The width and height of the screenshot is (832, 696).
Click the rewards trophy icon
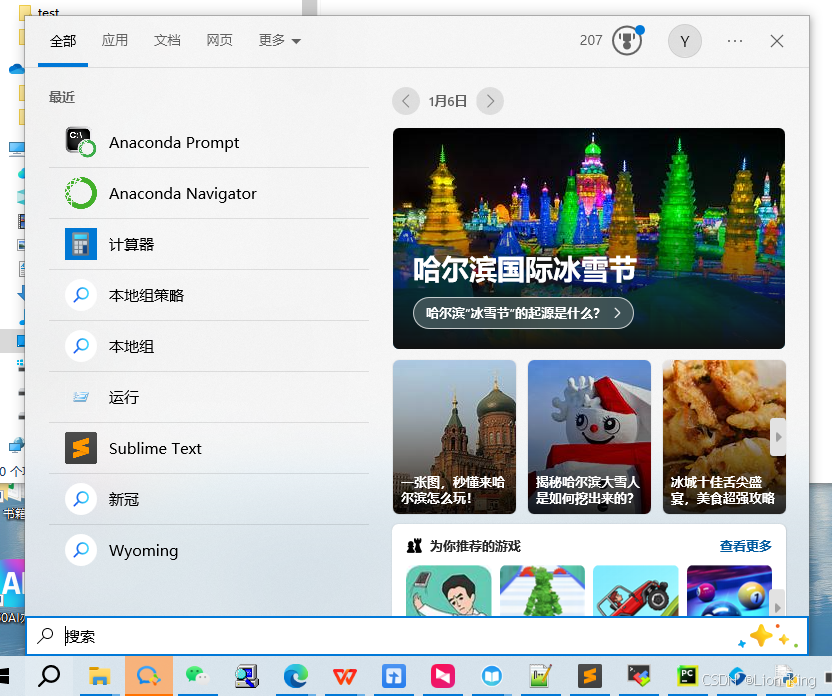coord(627,41)
